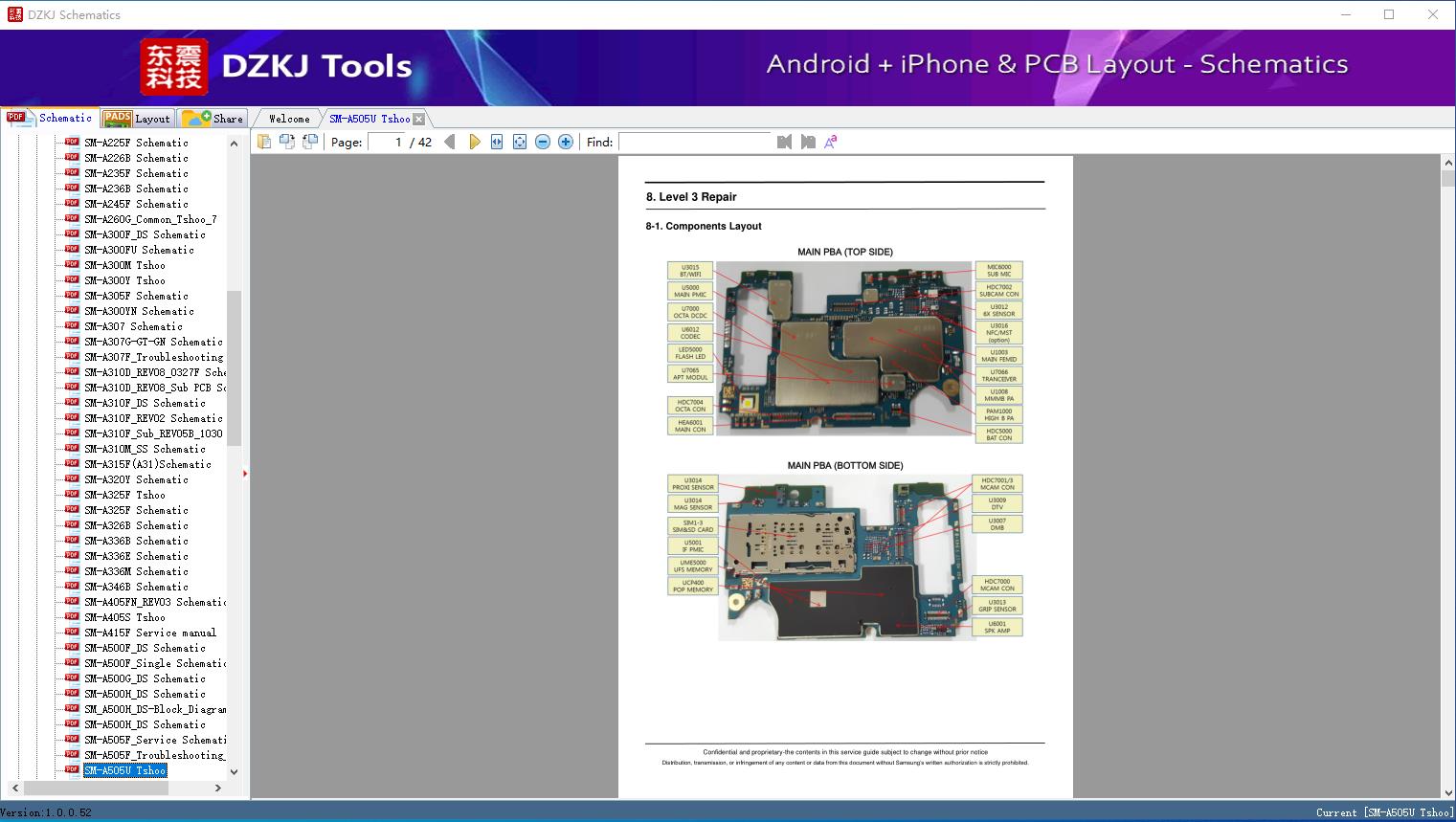Viewport: 1456px width, 822px height.
Task: Switch to the Layout tab
Action: coord(137,119)
